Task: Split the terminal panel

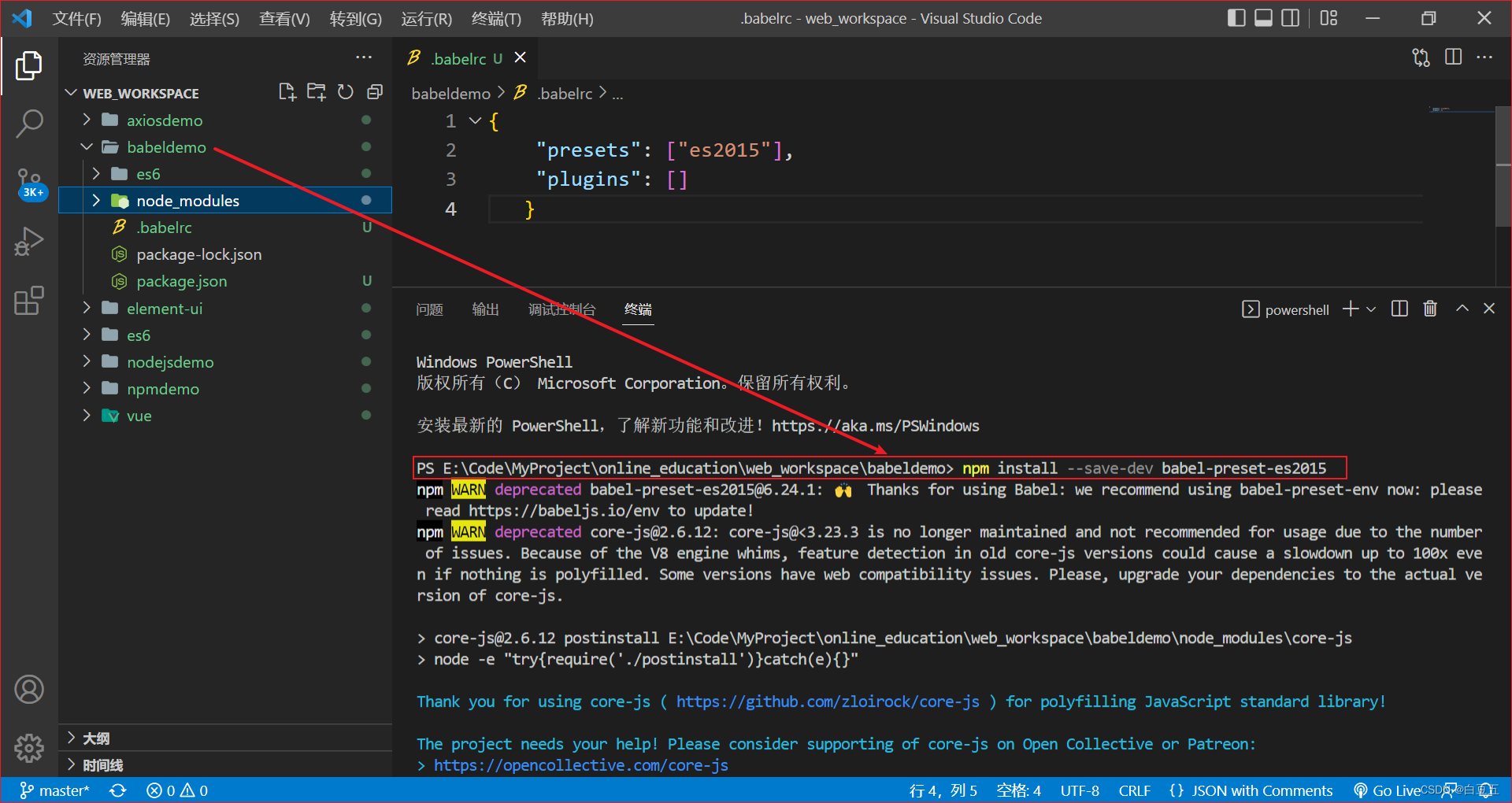Action: click(x=1399, y=309)
